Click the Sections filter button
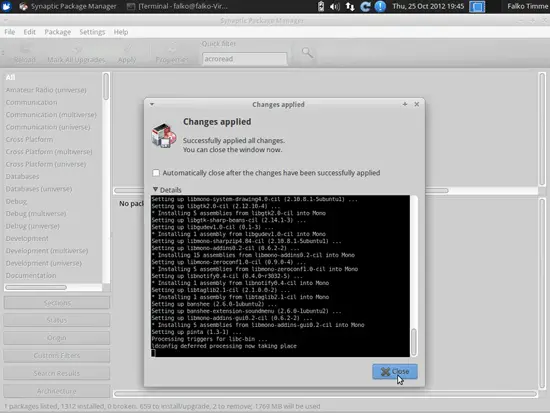Screen dimensions: 550x413 [57, 303]
